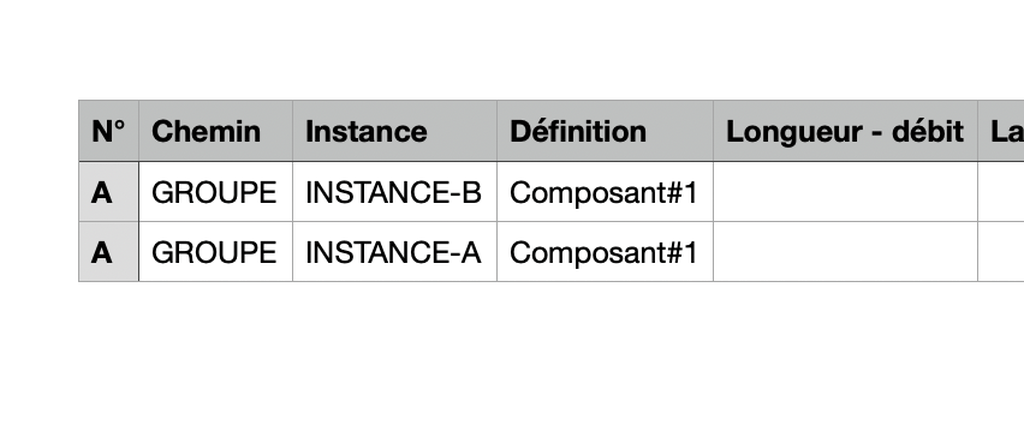Viewport: 1024px width, 437px height.
Task: Select the INSTANCE-B cell
Action: (394, 191)
